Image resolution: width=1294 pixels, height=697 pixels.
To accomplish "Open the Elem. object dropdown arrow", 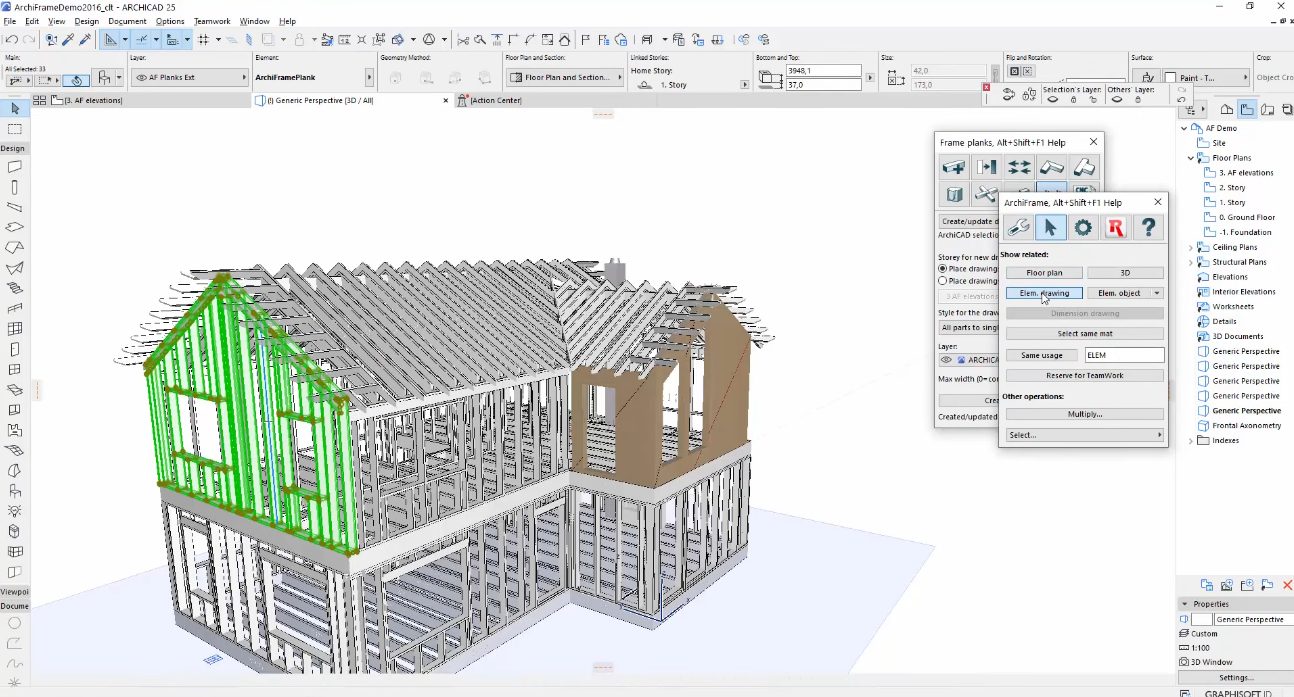I will (x=1157, y=293).
